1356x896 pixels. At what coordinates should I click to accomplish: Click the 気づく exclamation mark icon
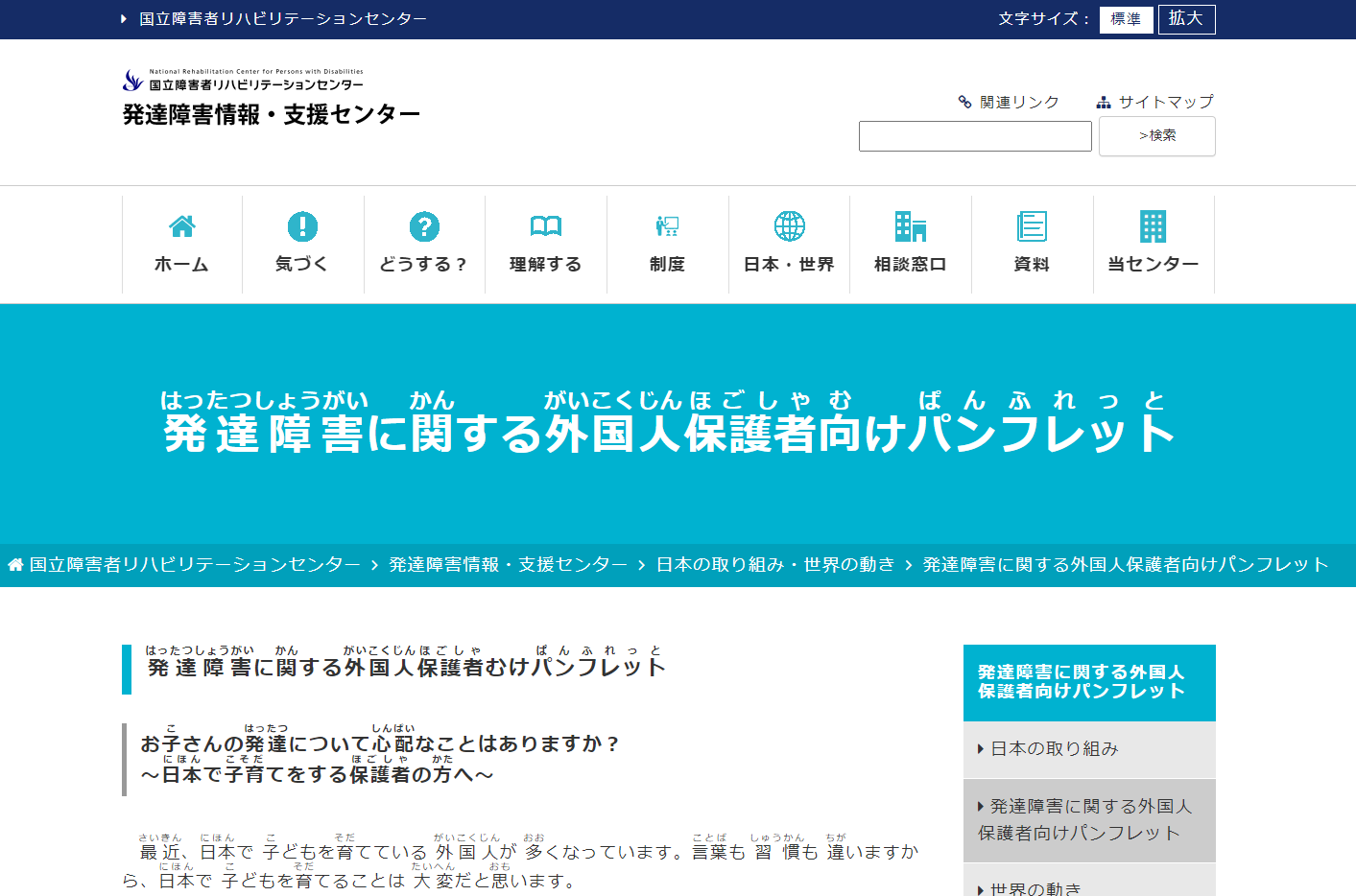(302, 226)
